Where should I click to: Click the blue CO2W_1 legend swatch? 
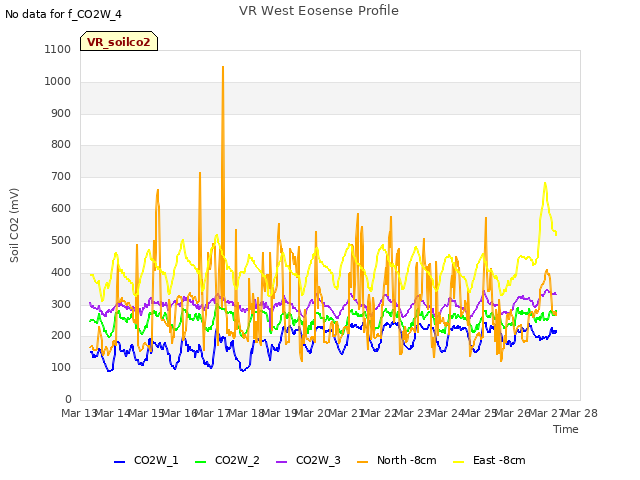pyautogui.click(x=119, y=462)
